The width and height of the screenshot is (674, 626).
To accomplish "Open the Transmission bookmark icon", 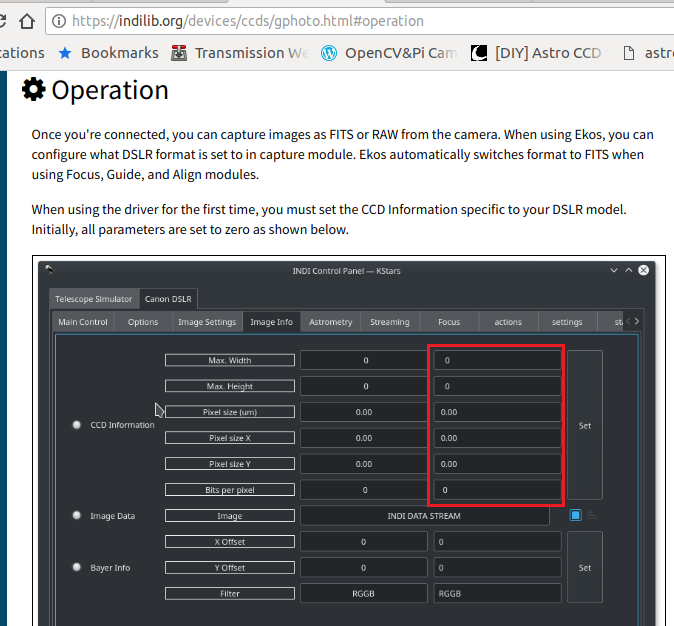I will click(x=179, y=53).
